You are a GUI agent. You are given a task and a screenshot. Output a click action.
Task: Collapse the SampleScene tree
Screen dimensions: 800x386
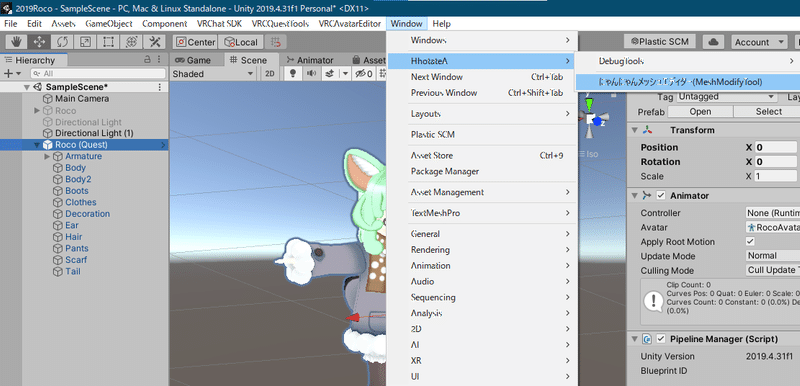(x=27, y=87)
